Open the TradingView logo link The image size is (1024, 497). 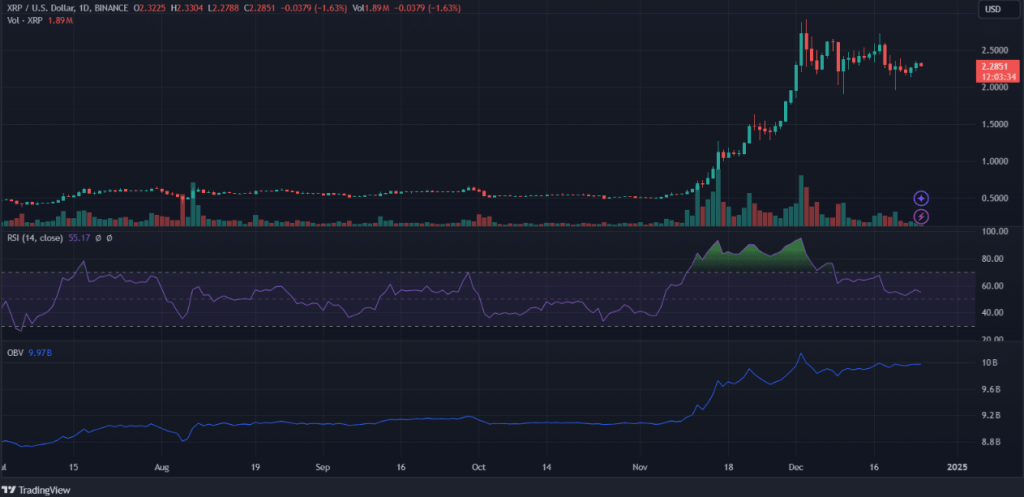click(x=37, y=490)
